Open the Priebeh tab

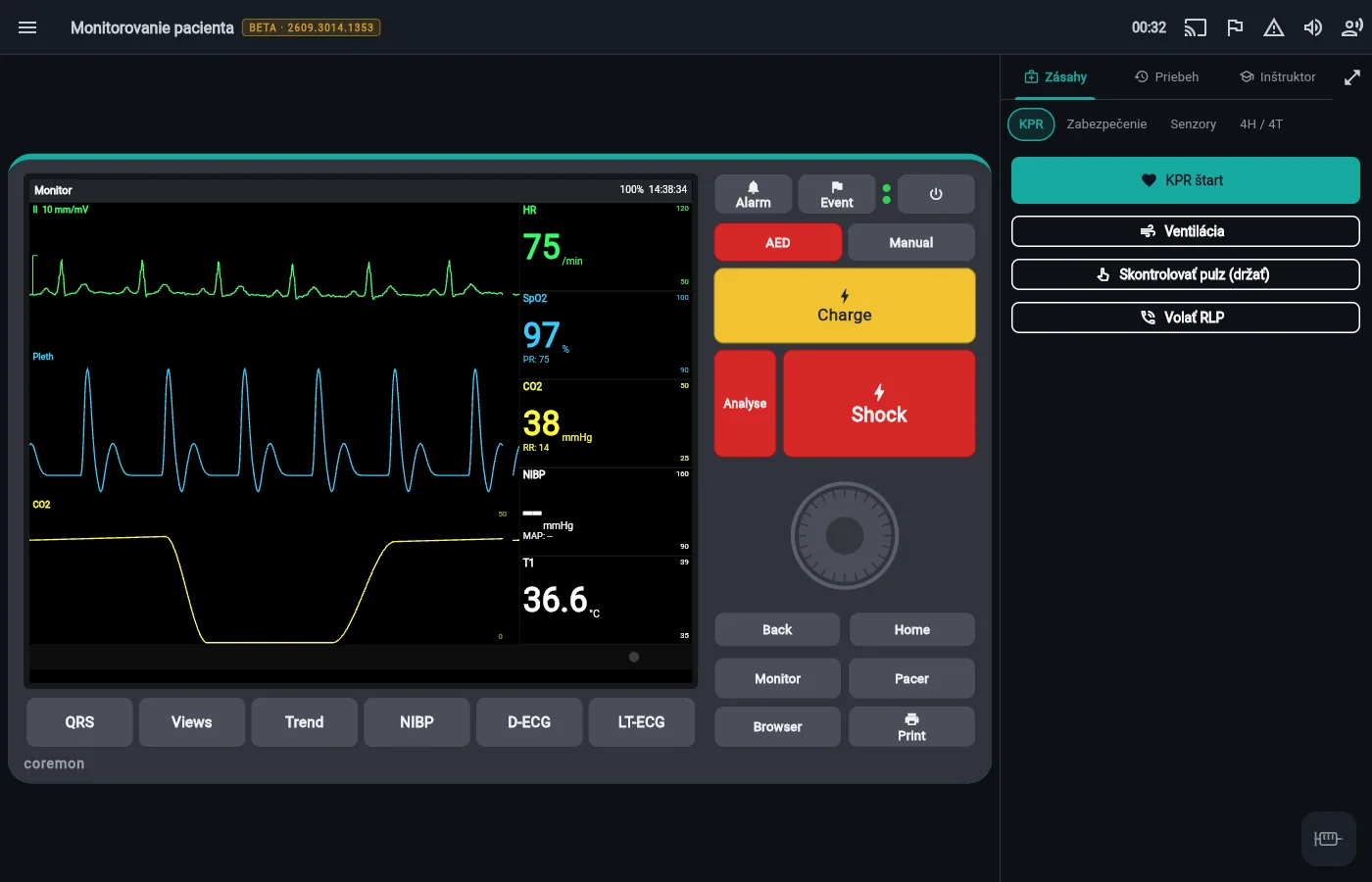tap(1166, 76)
